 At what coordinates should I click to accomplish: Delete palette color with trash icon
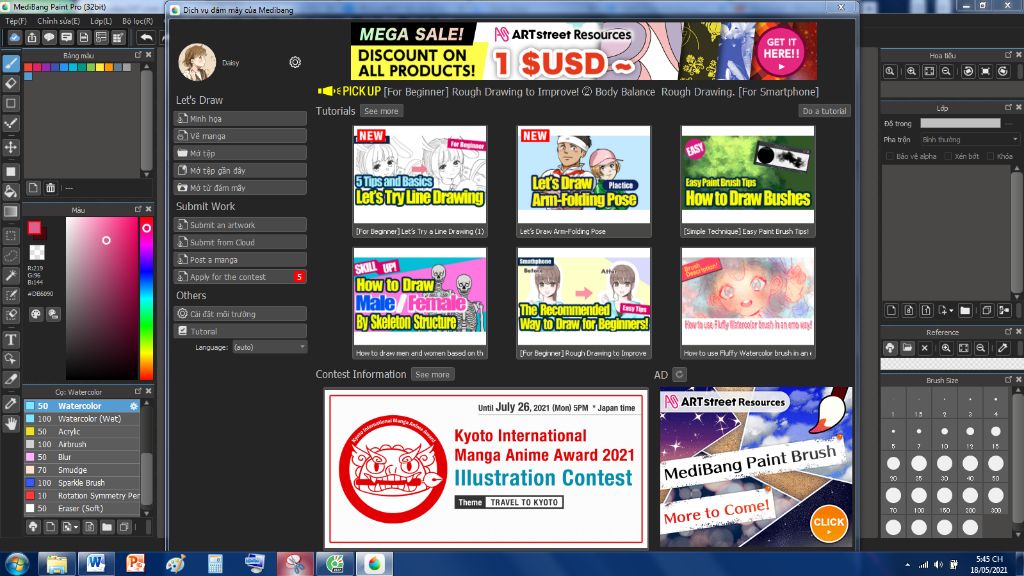point(50,188)
